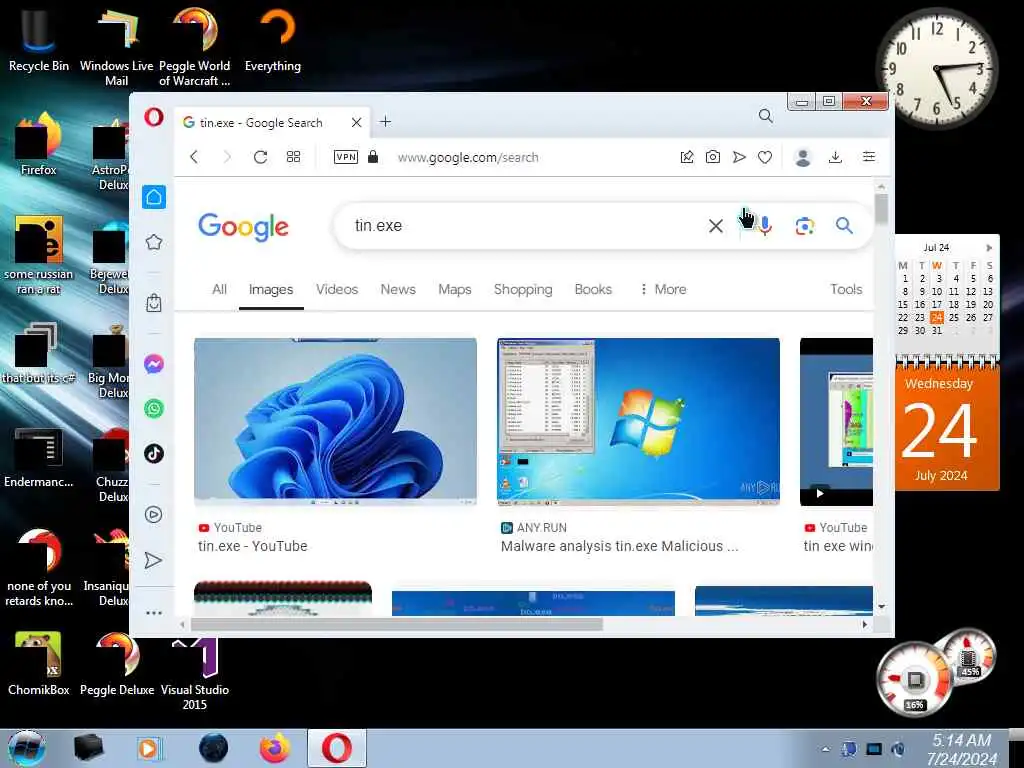The image size is (1024, 768).
Task: Open sidebar Shopping bag panel
Action: [154, 303]
